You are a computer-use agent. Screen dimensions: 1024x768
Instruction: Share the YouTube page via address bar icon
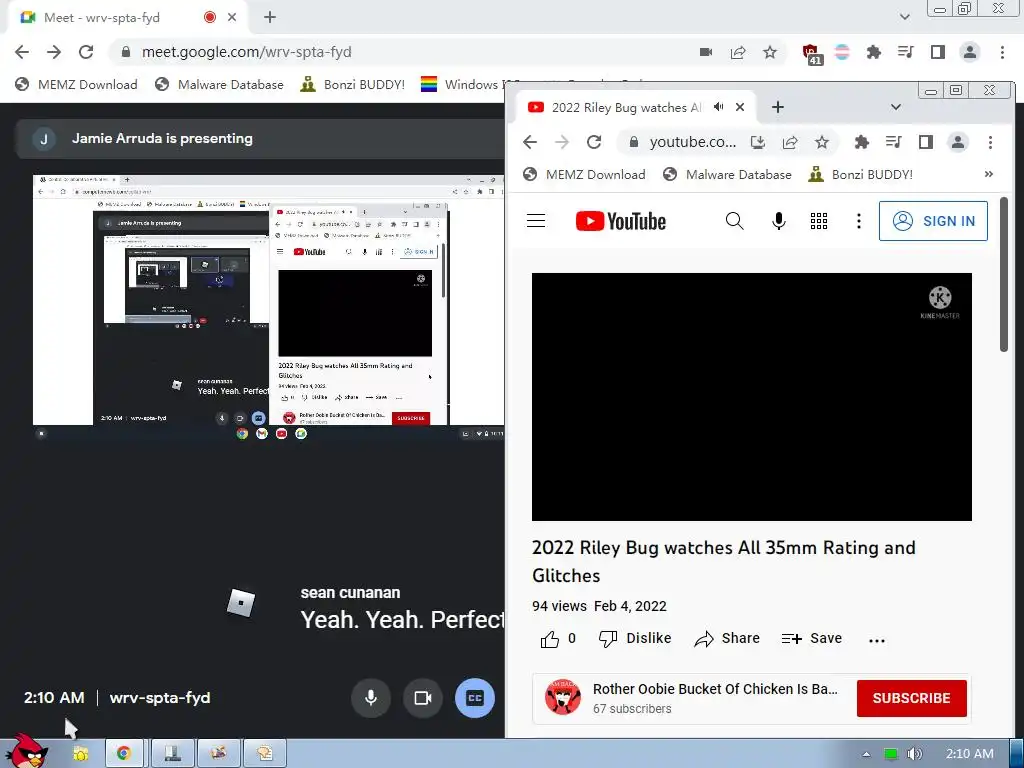pos(790,142)
